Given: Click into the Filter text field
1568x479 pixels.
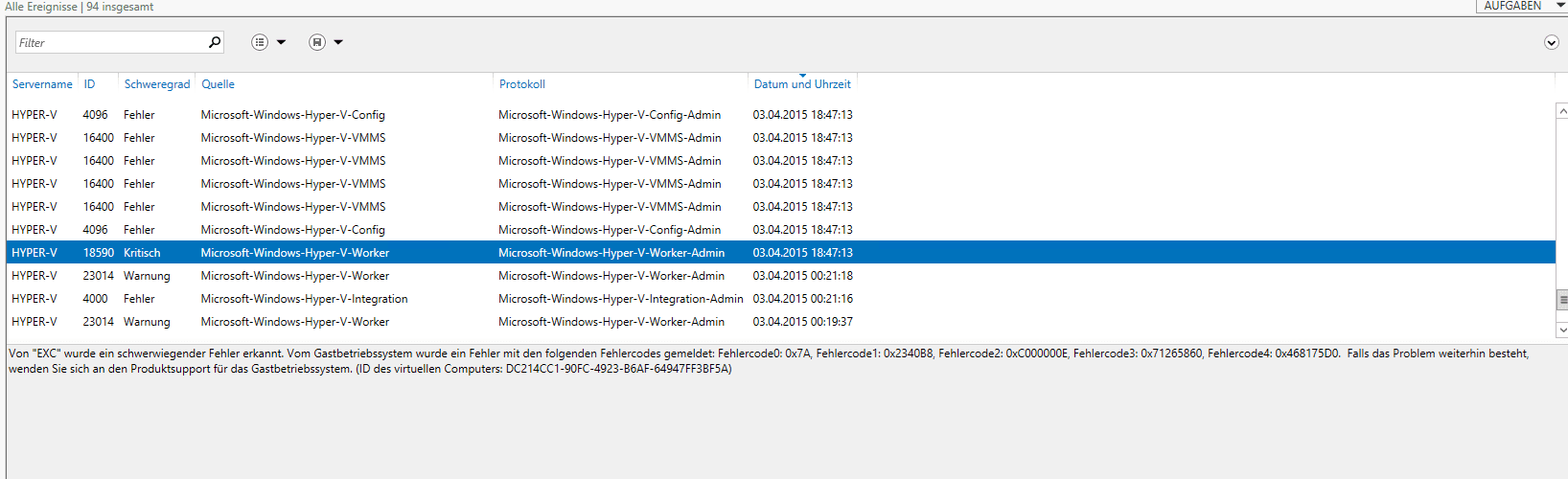Looking at the screenshot, I should click(110, 42).
